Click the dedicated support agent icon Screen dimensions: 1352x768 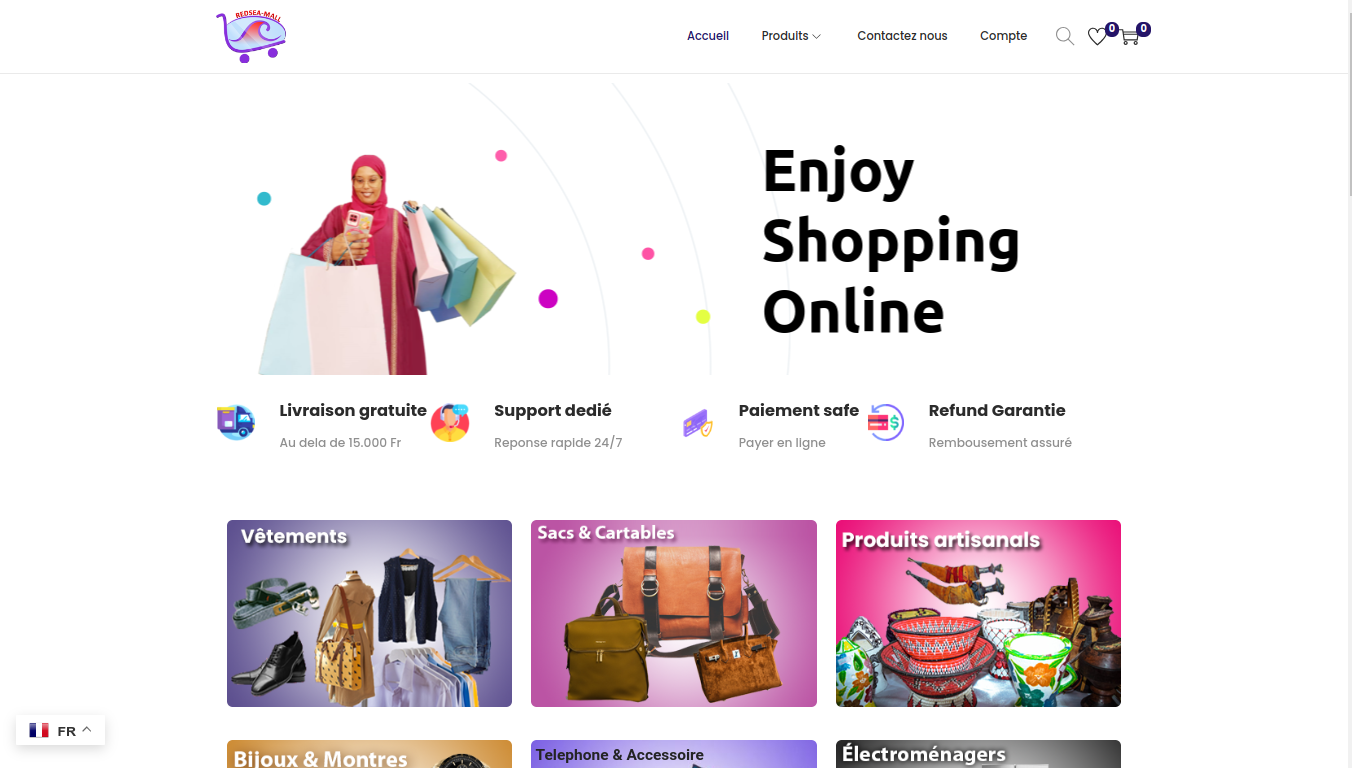click(x=450, y=422)
